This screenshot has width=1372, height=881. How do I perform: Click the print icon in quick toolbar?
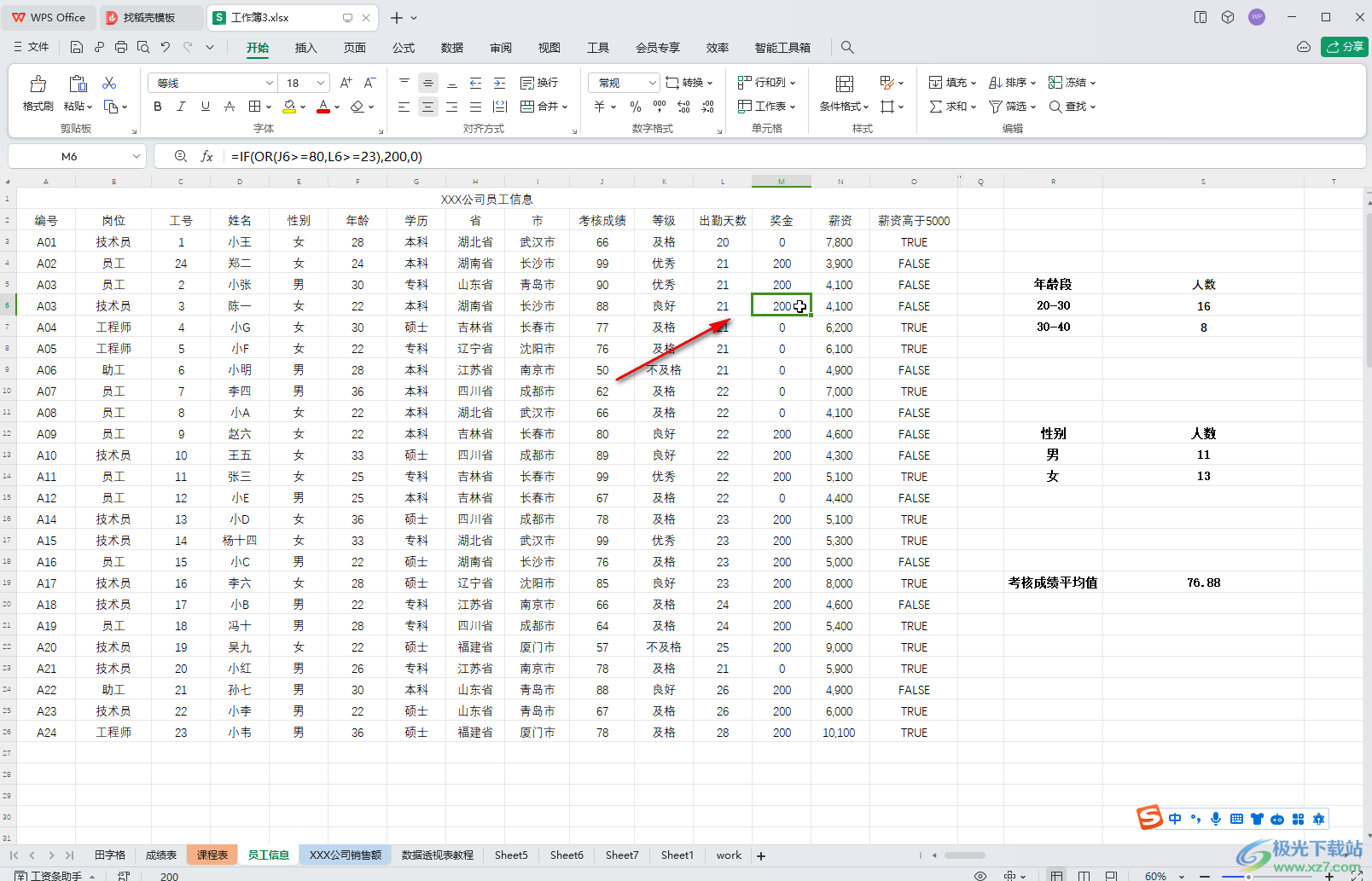point(121,48)
